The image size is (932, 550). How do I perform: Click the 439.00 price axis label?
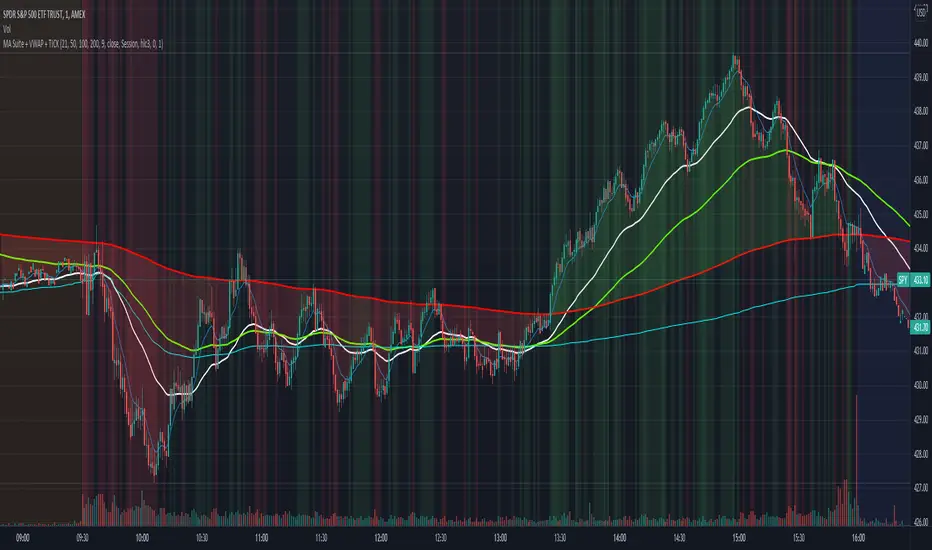click(921, 77)
